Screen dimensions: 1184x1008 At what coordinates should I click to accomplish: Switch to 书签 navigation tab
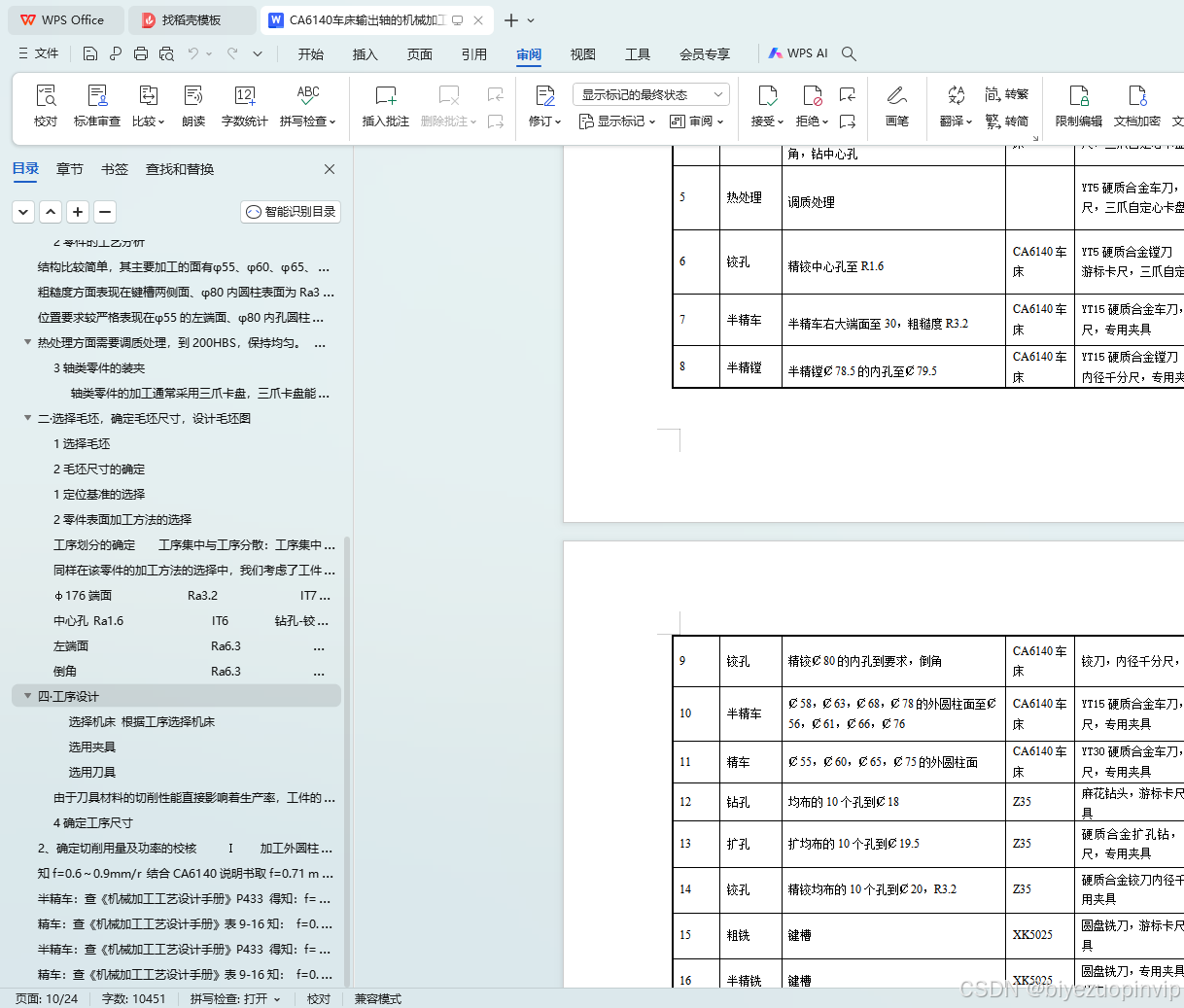(115, 169)
